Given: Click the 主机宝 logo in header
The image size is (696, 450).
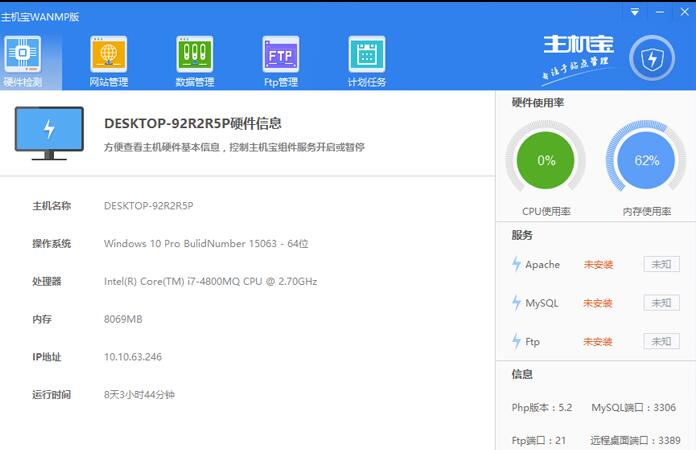Looking at the screenshot, I should [577, 47].
